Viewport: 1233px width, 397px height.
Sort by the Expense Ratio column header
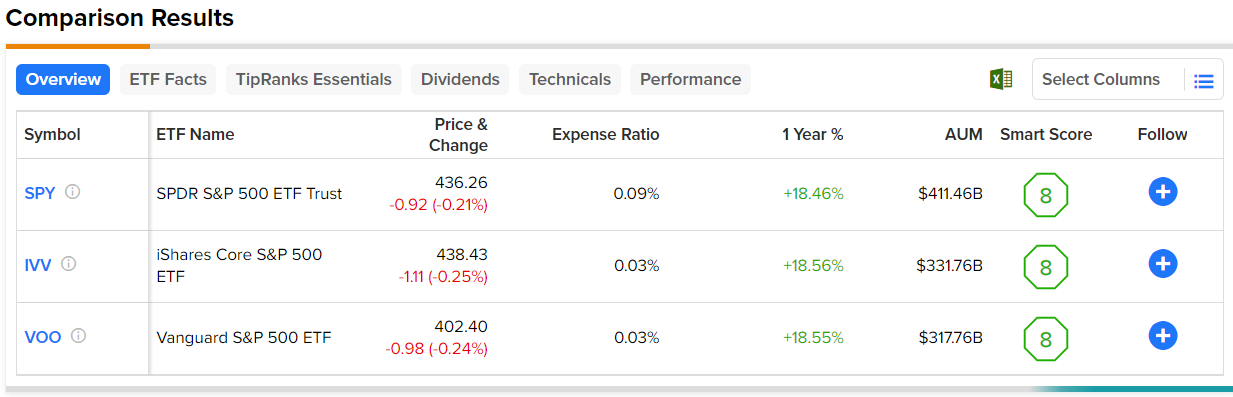(x=605, y=134)
